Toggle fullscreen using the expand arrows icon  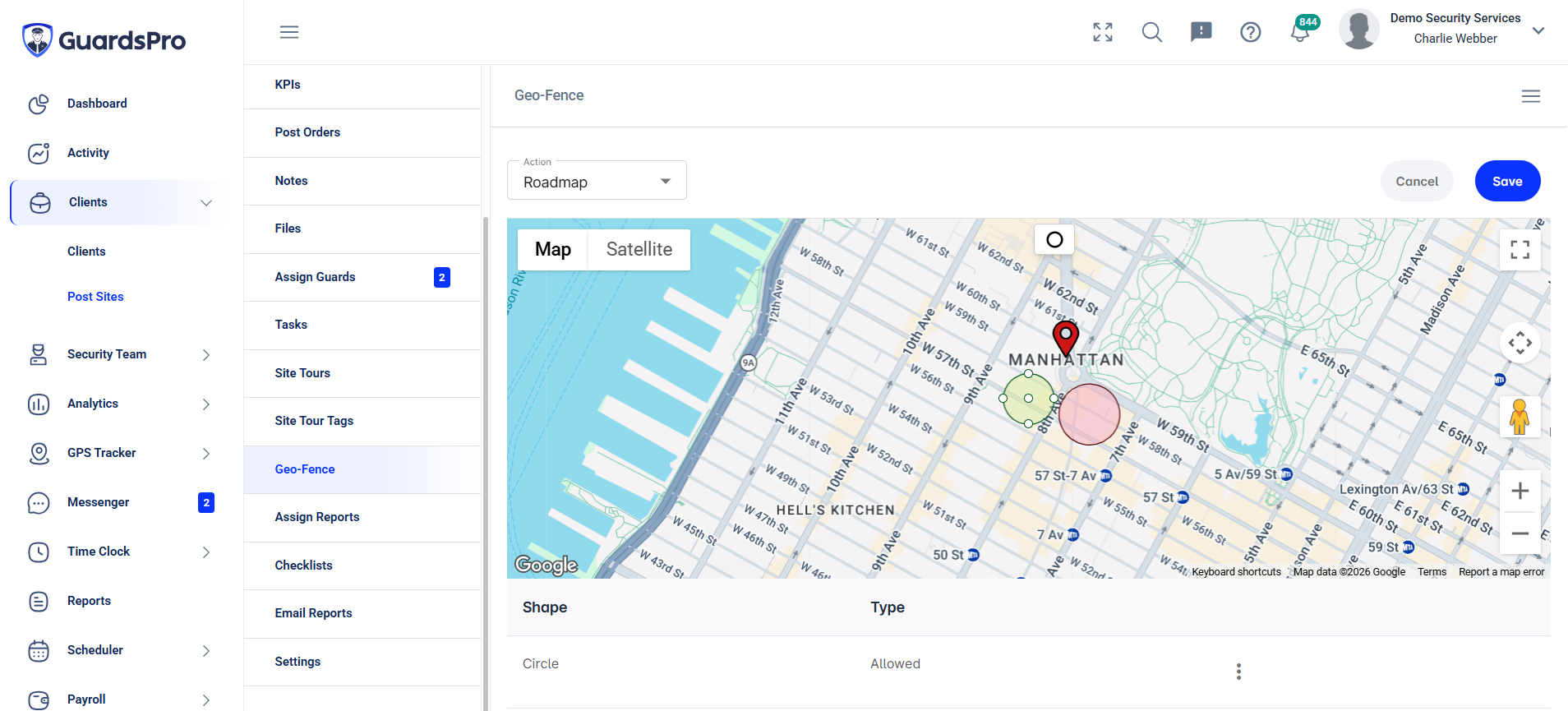(x=1103, y=32)
